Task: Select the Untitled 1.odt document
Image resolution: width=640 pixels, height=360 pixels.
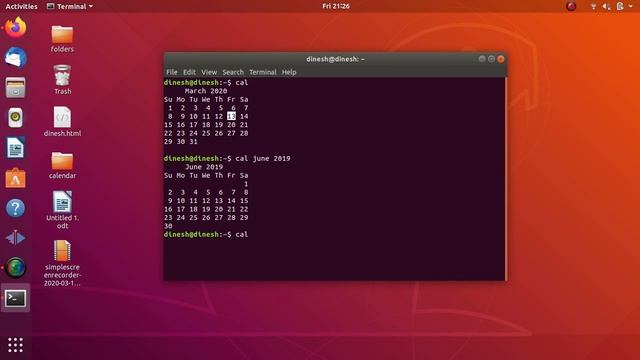Action: click(62, 210)
